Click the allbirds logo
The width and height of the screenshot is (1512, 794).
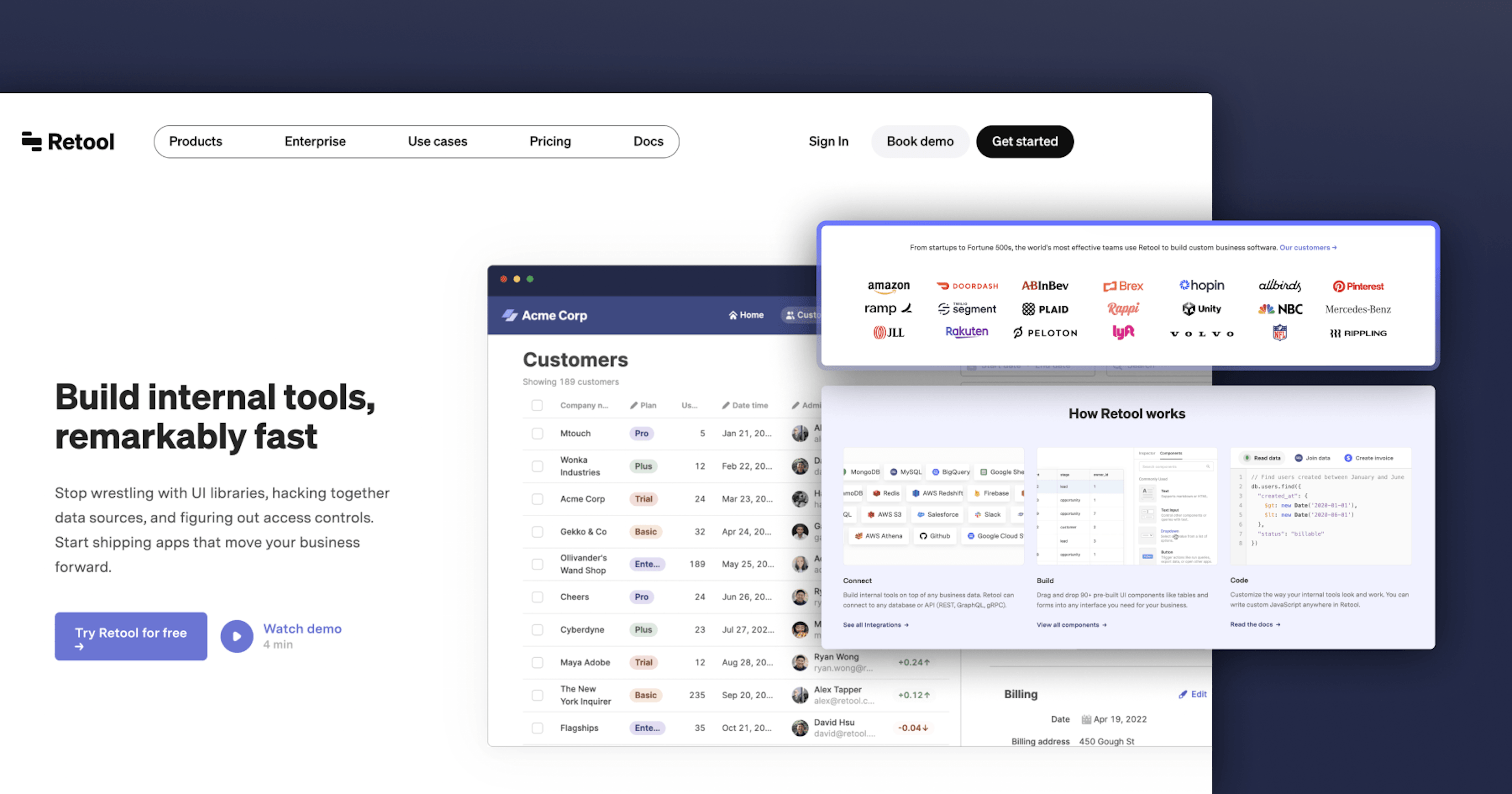(x=1280, y=286)
